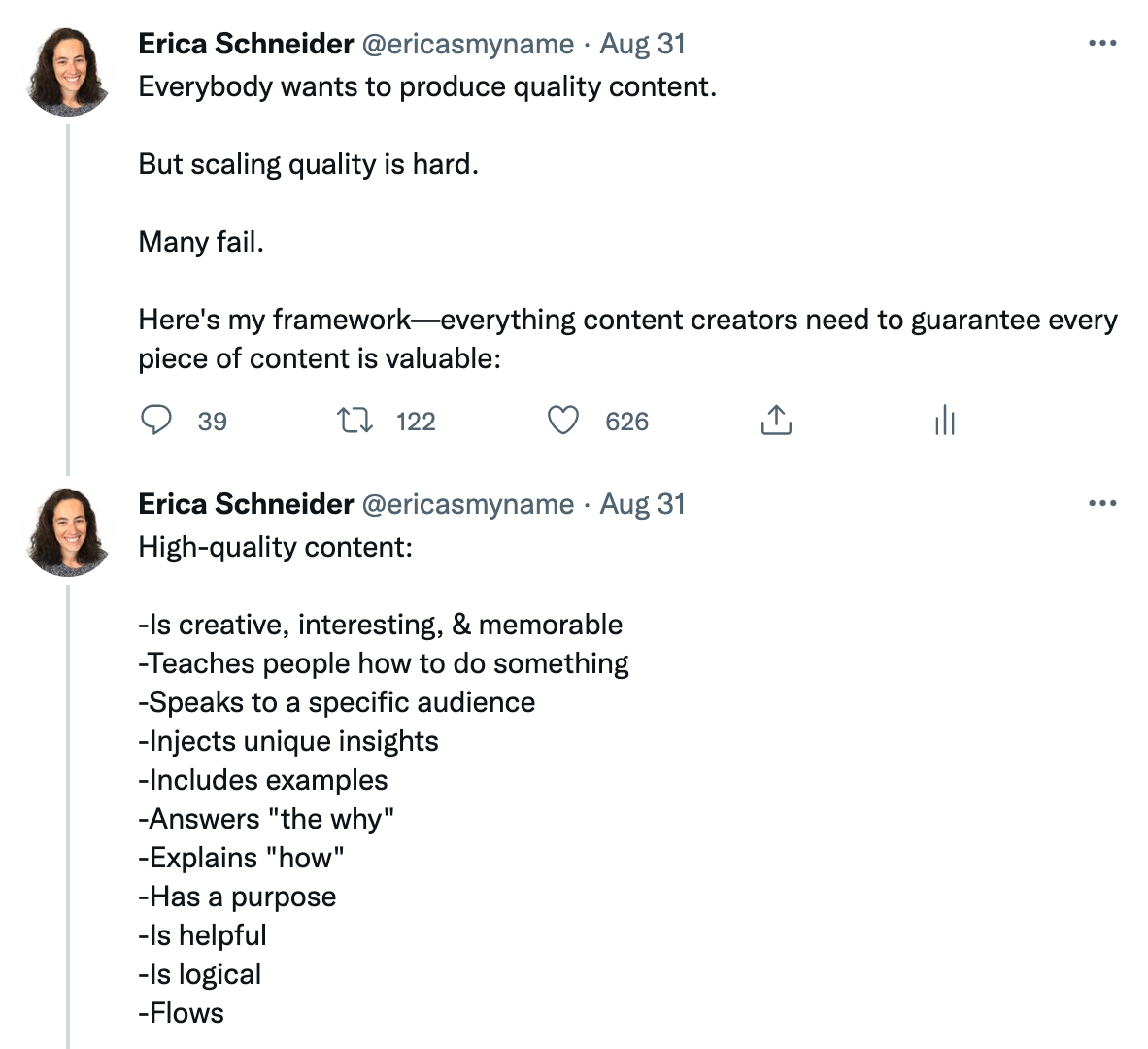This screenshot has width=1148, height=1049.
Task: Open more options on the first tweet
Action: [x=1102, y=44]
